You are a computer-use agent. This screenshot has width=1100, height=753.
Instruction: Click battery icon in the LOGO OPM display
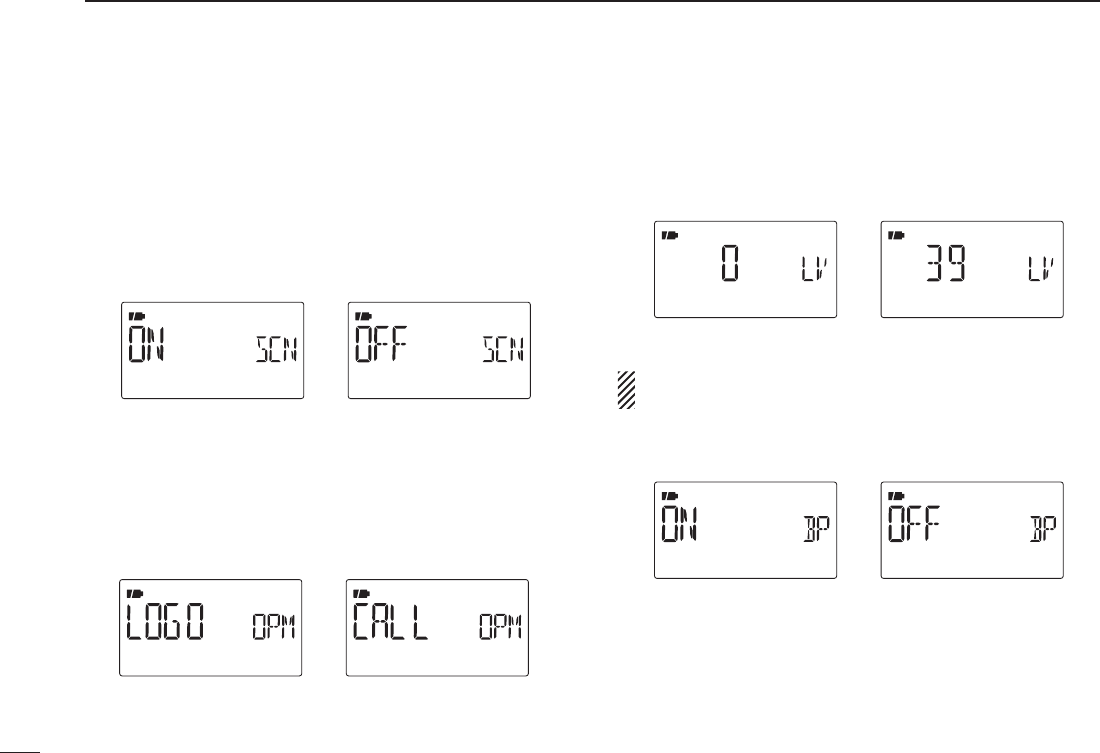click(x=133, y=593)
